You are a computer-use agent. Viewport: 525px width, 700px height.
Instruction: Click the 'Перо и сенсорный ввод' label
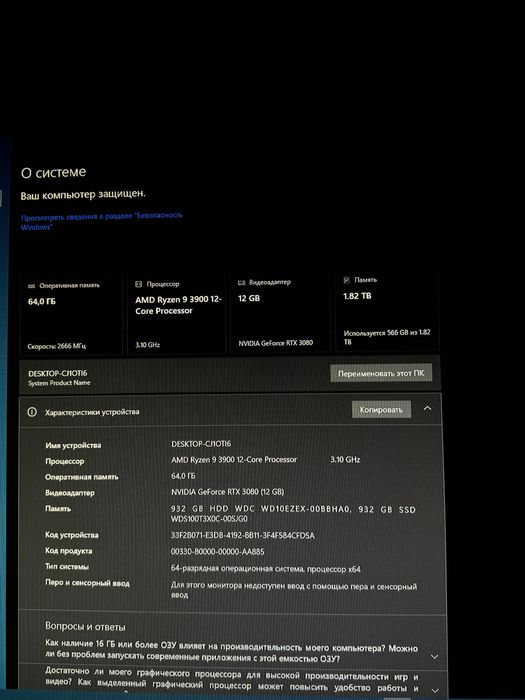coord(87,583)
